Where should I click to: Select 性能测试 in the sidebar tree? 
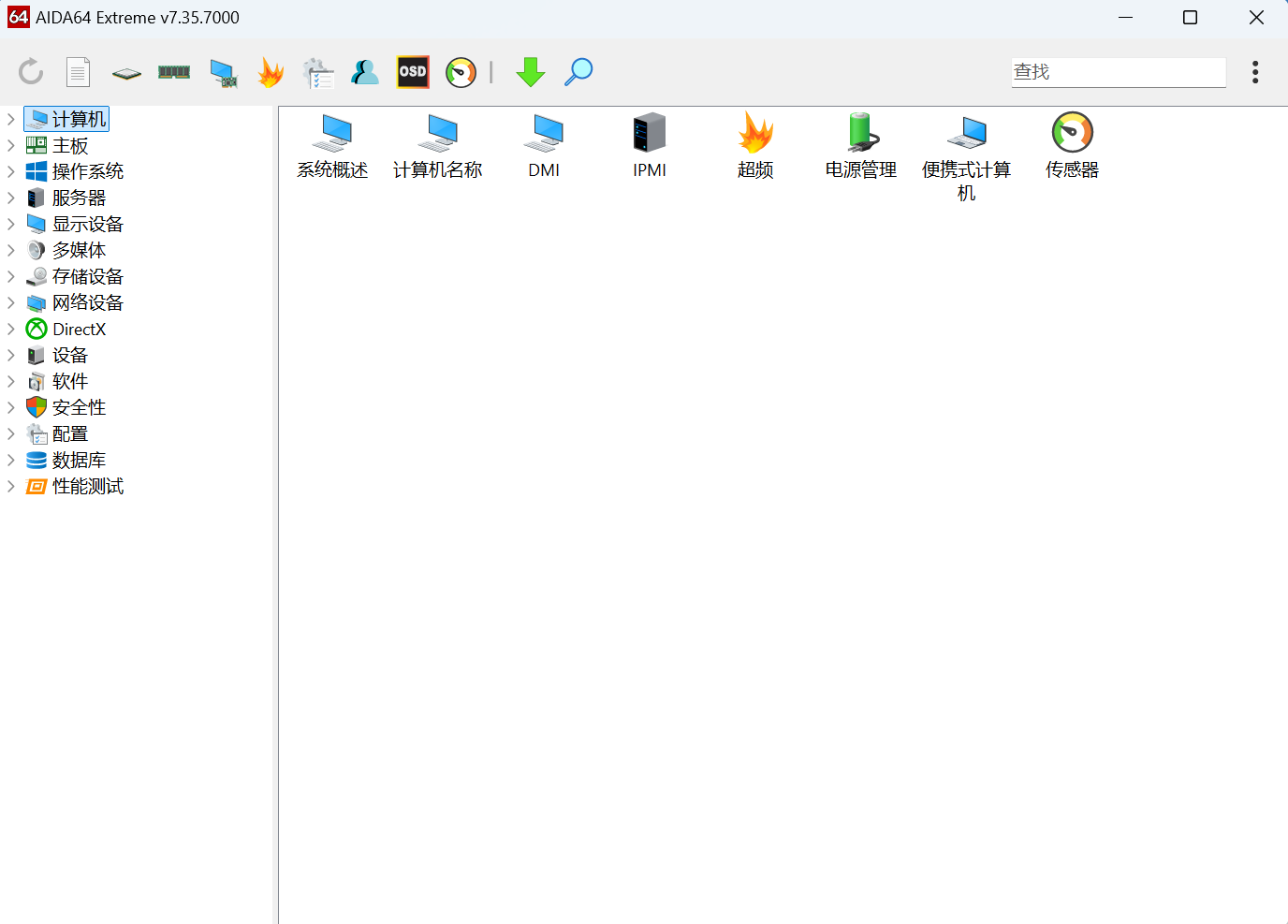[x=75, y=486]
